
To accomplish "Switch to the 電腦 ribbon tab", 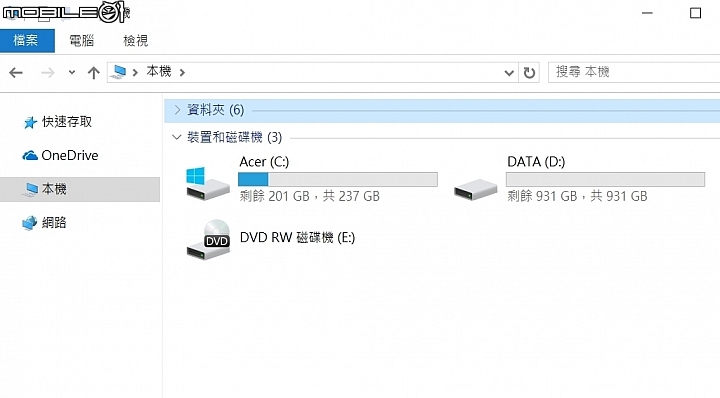I will (x=82, y=40).
